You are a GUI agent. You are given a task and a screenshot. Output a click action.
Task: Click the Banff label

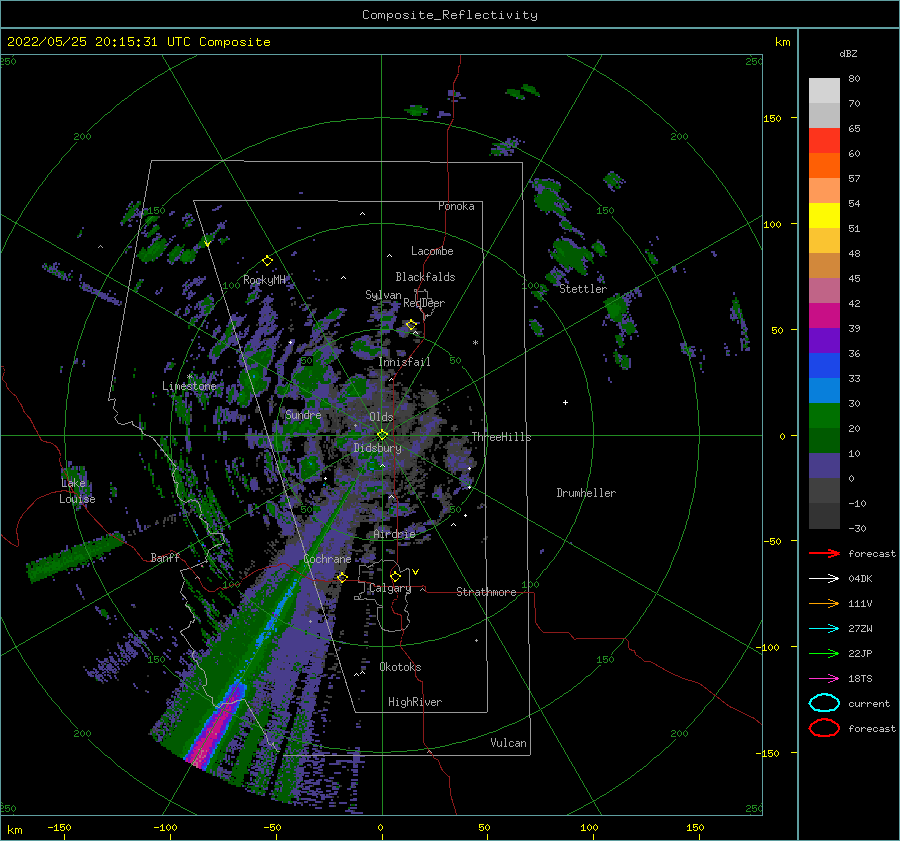click(x=165, y=557)
